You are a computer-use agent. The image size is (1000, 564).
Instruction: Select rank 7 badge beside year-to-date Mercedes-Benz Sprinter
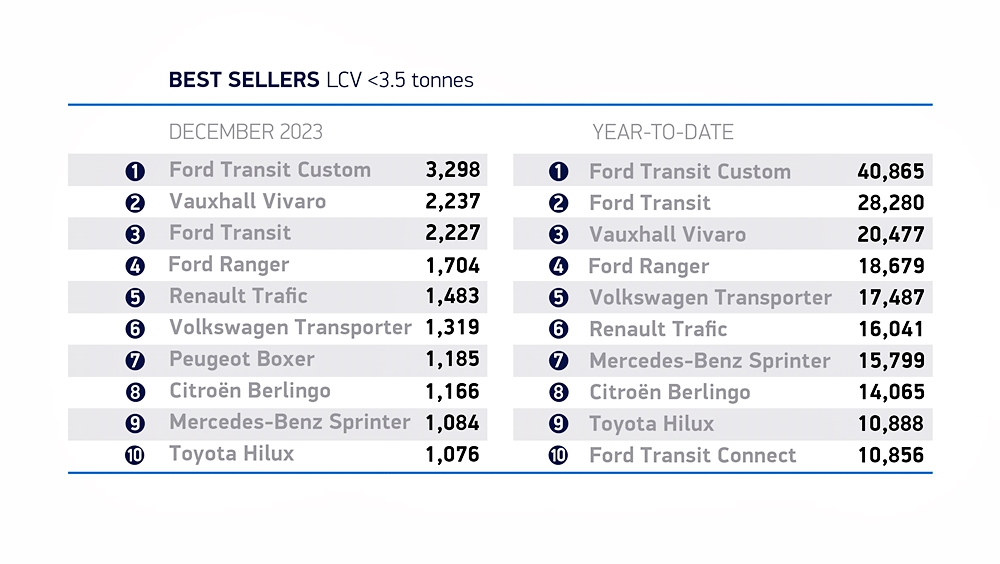coord(558,361)
